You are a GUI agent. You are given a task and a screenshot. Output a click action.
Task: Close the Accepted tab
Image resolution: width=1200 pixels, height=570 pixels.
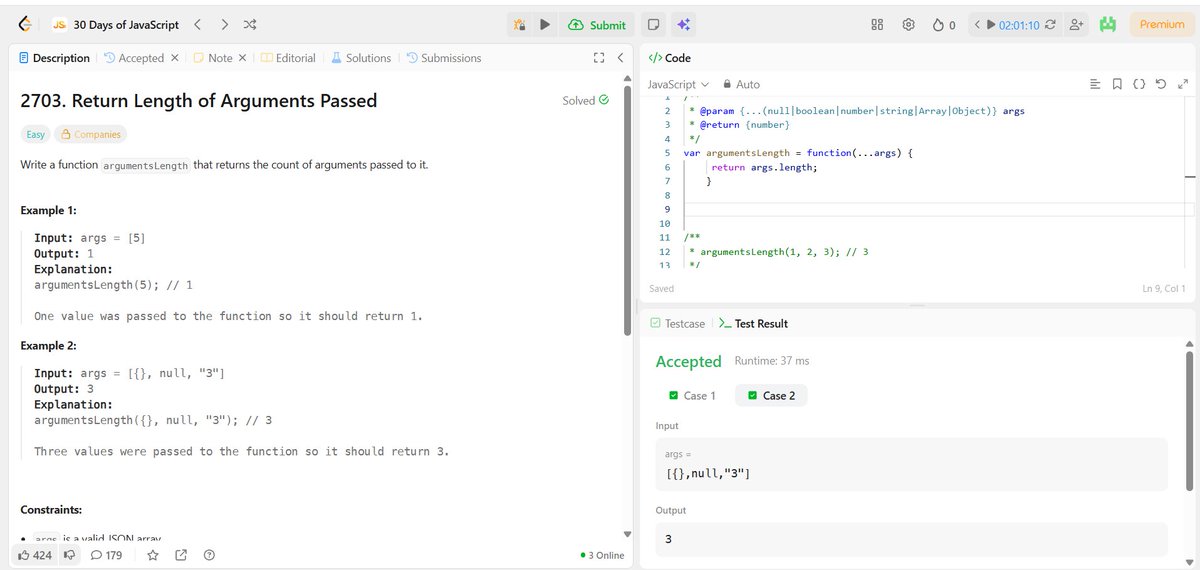pyautogui.click(x=174, y=58)
